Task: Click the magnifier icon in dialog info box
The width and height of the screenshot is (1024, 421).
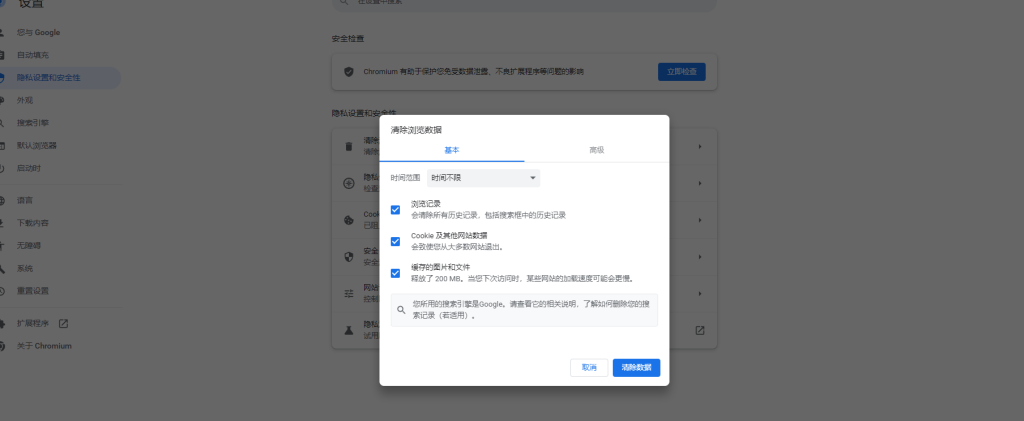Action: [402, 310]
